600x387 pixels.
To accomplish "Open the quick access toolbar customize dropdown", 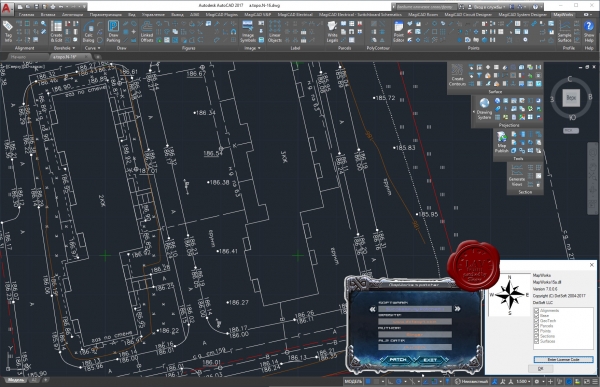I will 85,7.
